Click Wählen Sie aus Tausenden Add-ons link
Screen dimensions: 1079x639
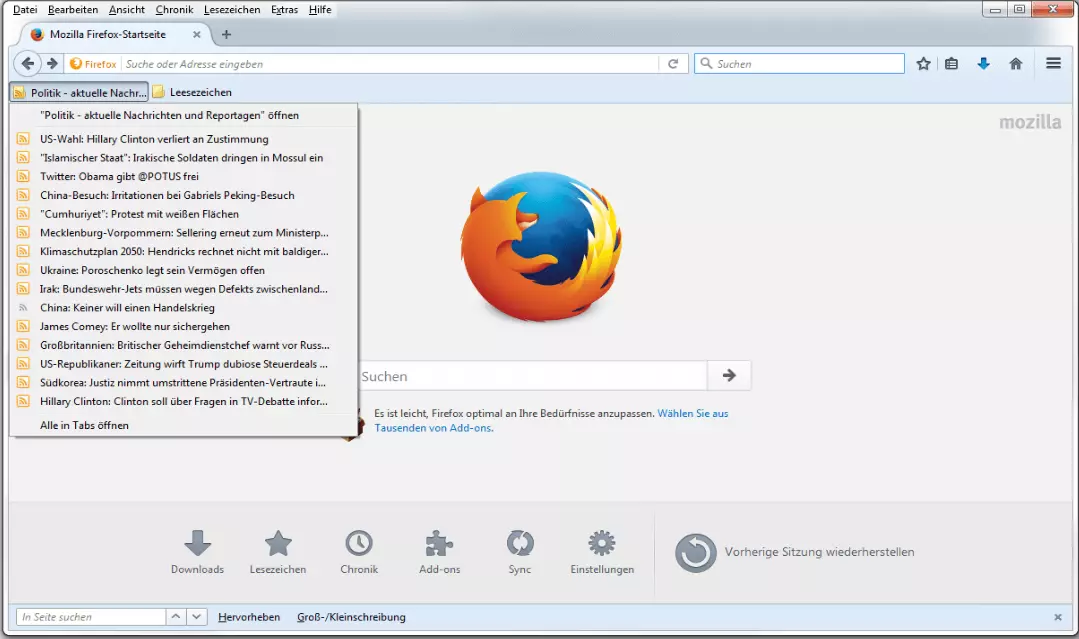(692, 413)
